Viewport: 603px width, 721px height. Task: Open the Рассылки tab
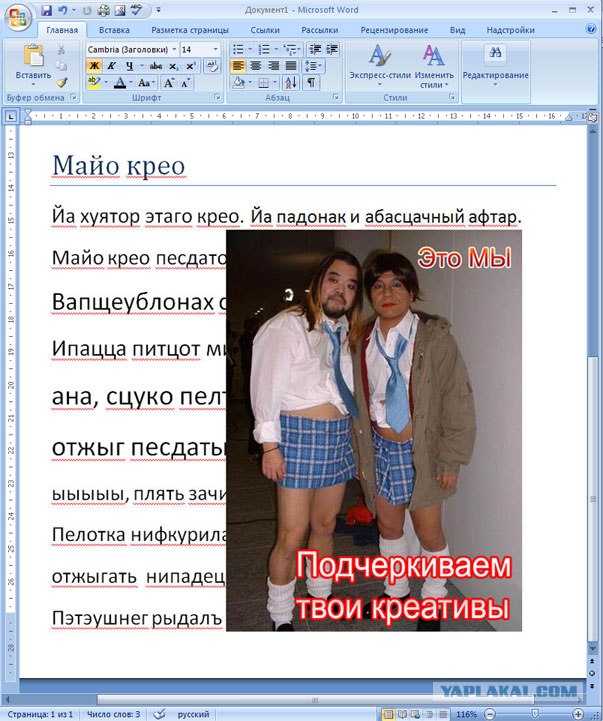(x=320, y=30)
